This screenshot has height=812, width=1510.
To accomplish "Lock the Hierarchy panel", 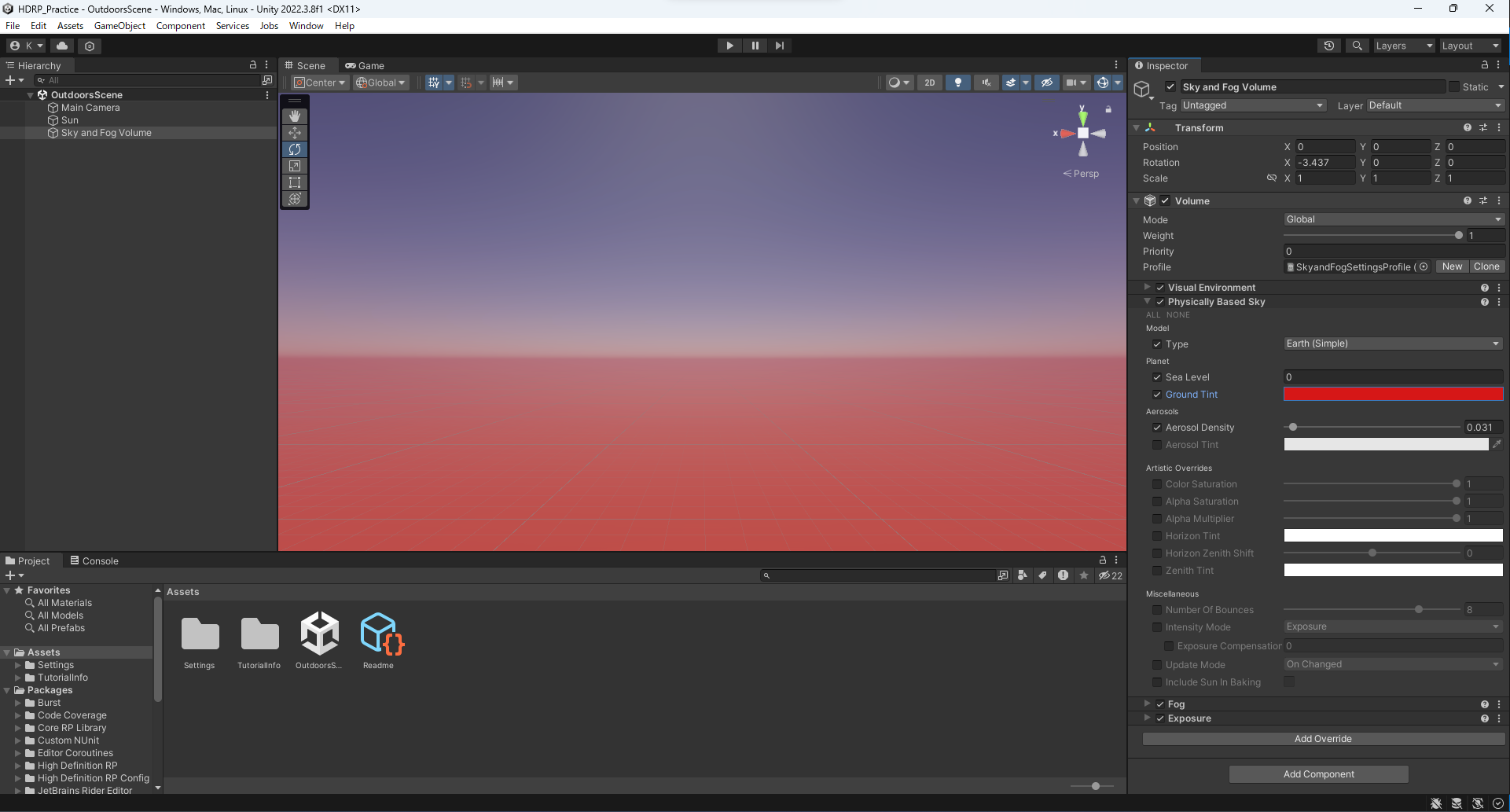I will coord(253,65).
